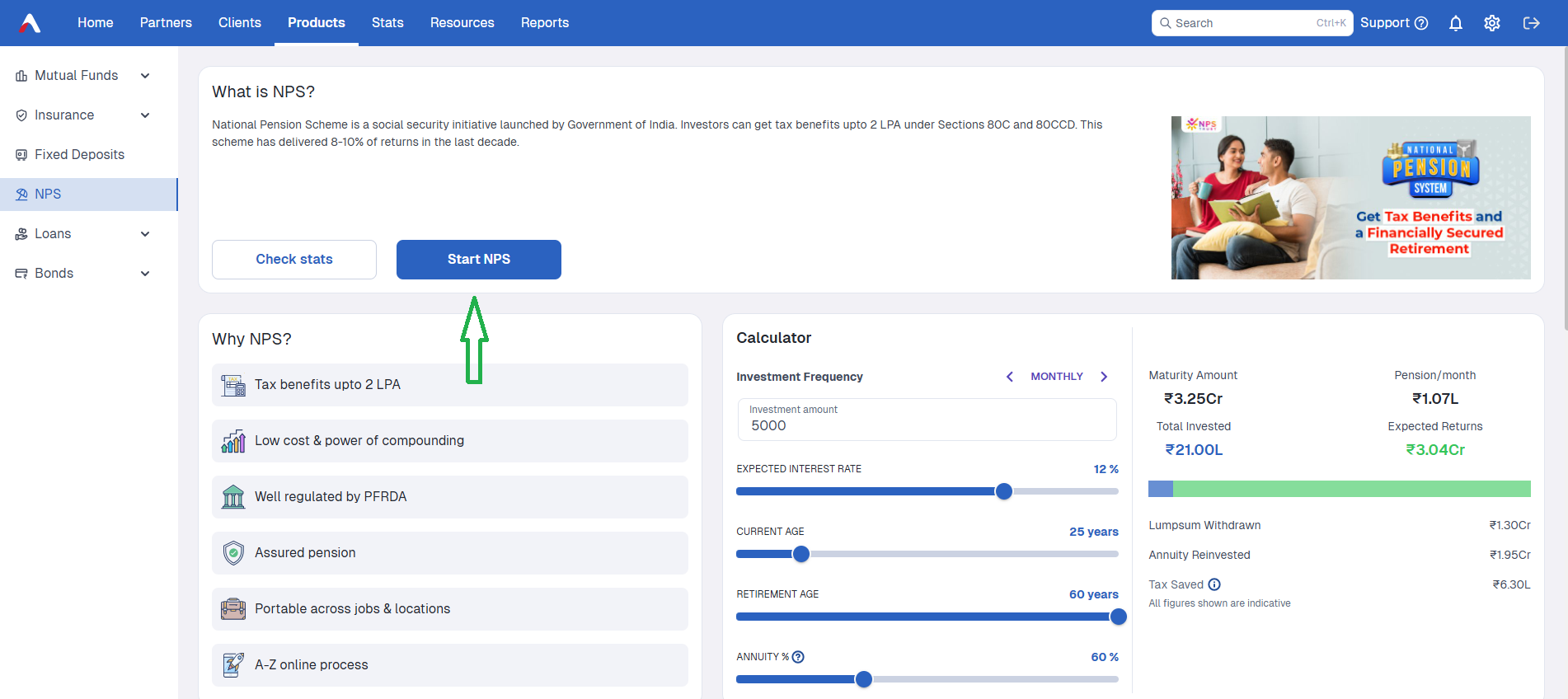Click the Fixed Deposits icon
The width and height of the screenshot is (1568, 699).
pyautogui.click(x=21, y=155)
